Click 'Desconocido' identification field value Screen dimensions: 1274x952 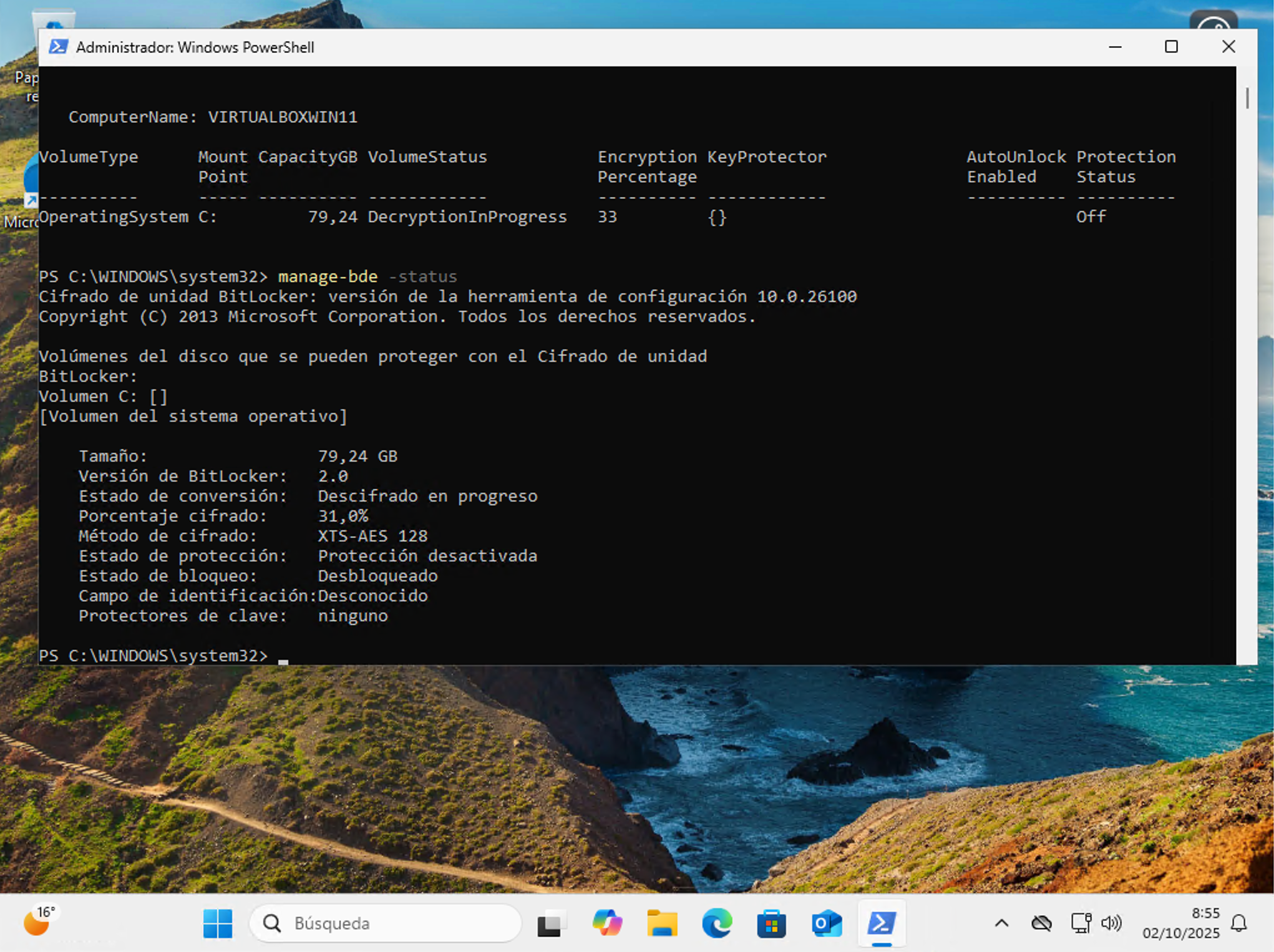coord(372,596)
